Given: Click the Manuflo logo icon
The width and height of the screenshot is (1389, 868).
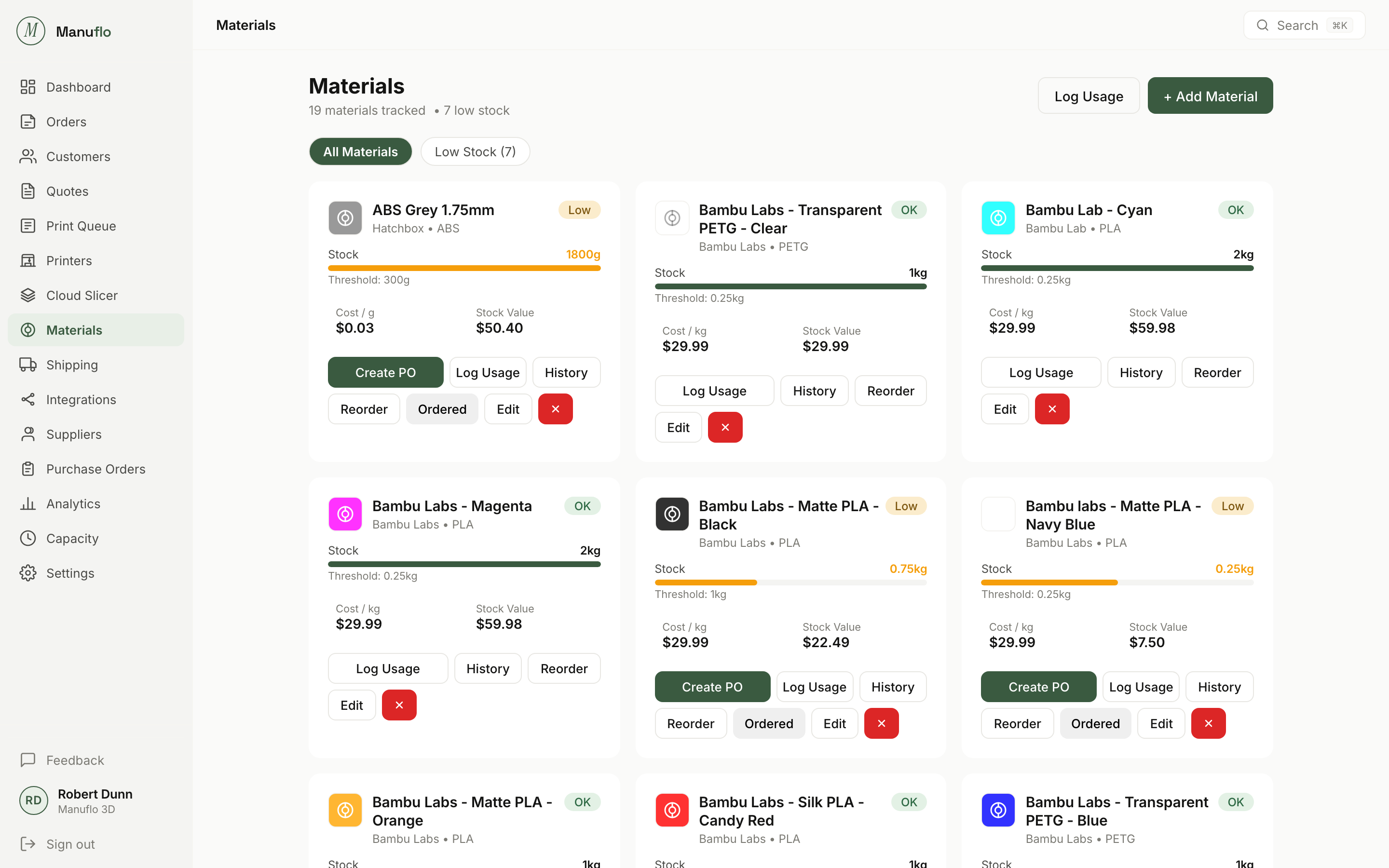Looking at the screenshot, I should point(31,31).
